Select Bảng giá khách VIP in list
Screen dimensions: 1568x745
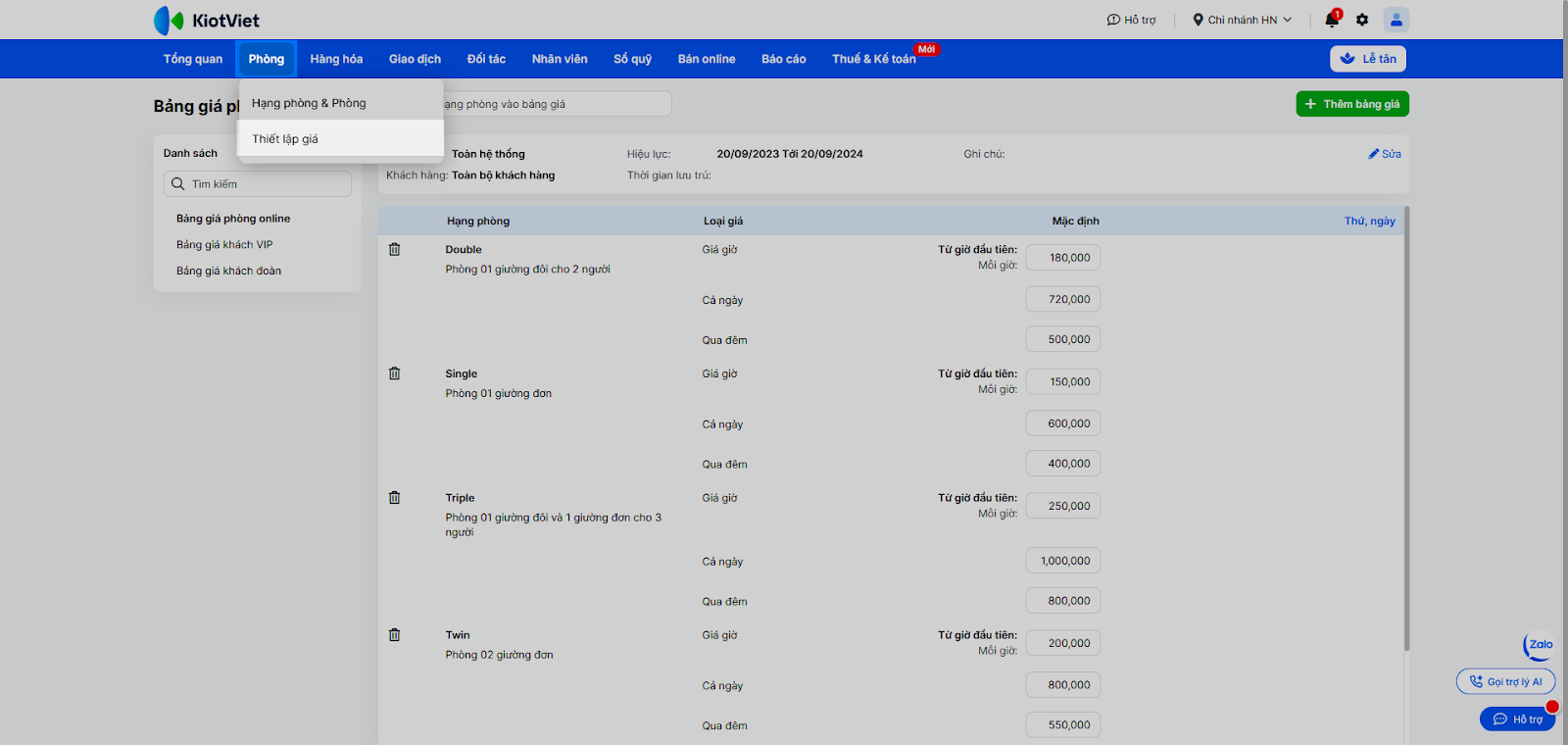pyautogui.click(x=224, y=245)
